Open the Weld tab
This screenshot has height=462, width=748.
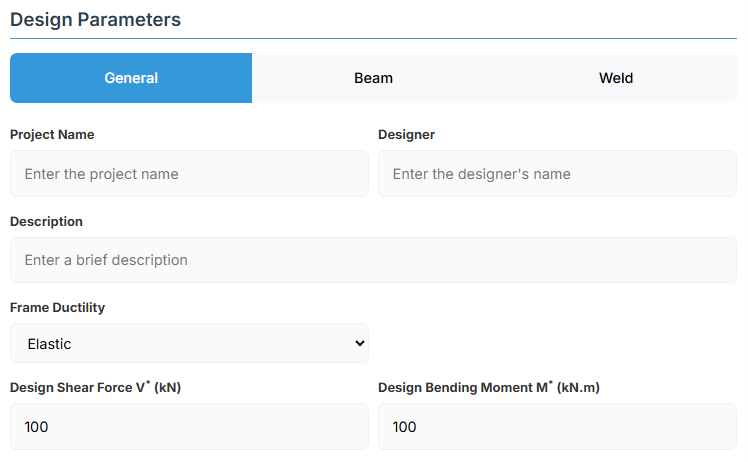click(615, 78)
